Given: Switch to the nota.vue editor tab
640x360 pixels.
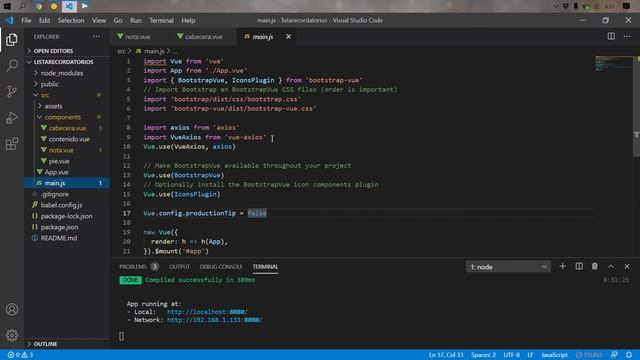Looking at the screenshot, I should (138, 36).
